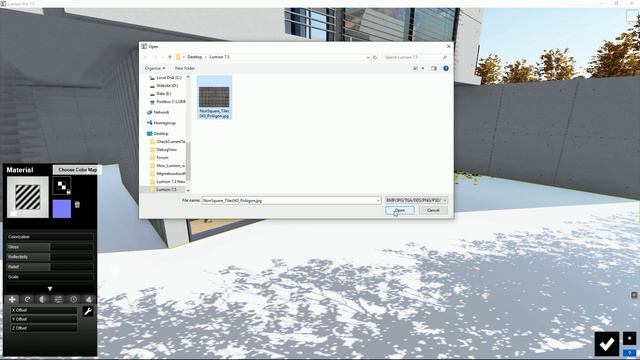Select the Weathering (clock) tab

click(x=73, y=299)
